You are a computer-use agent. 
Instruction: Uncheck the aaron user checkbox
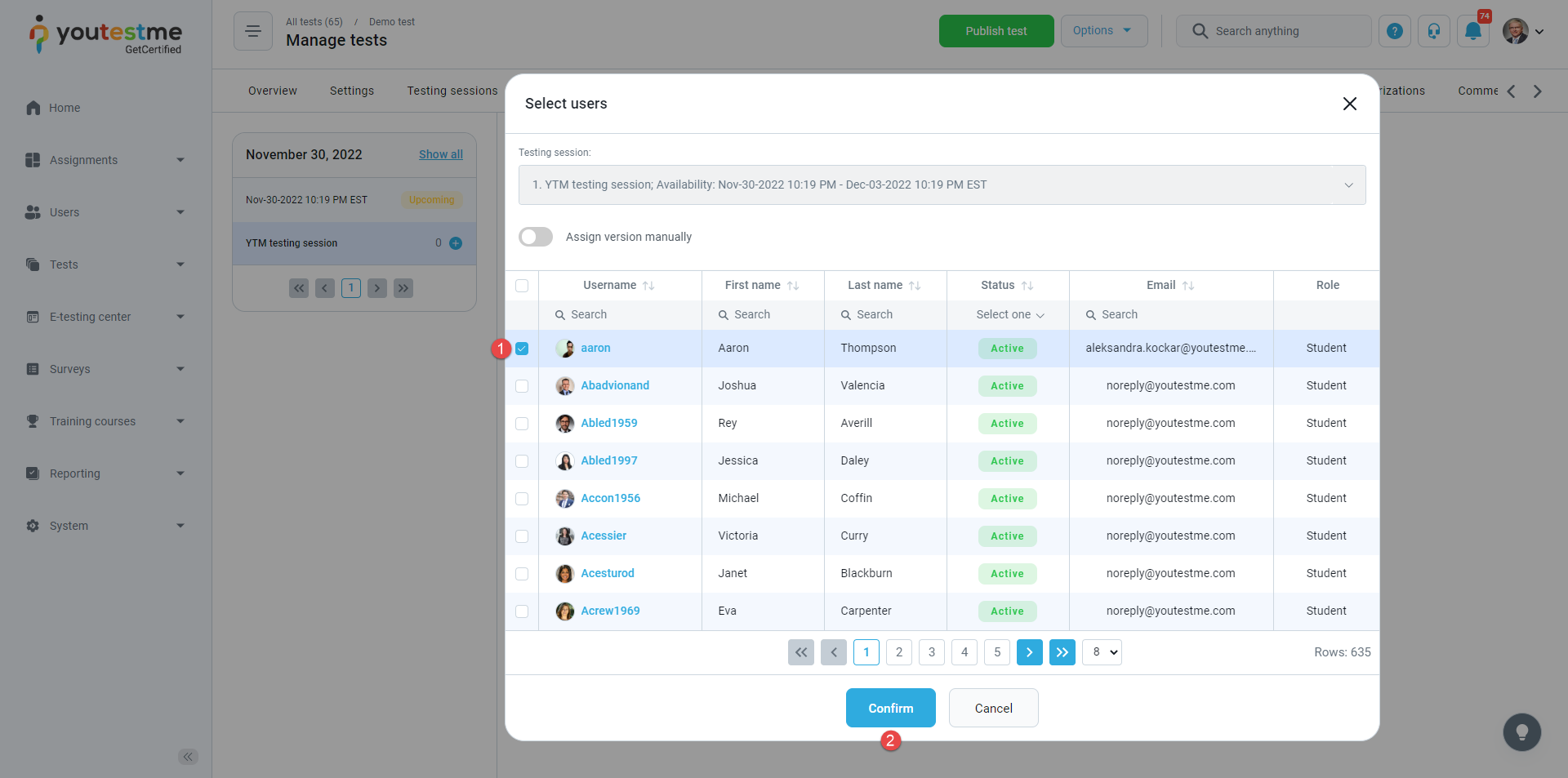point(522,349)
